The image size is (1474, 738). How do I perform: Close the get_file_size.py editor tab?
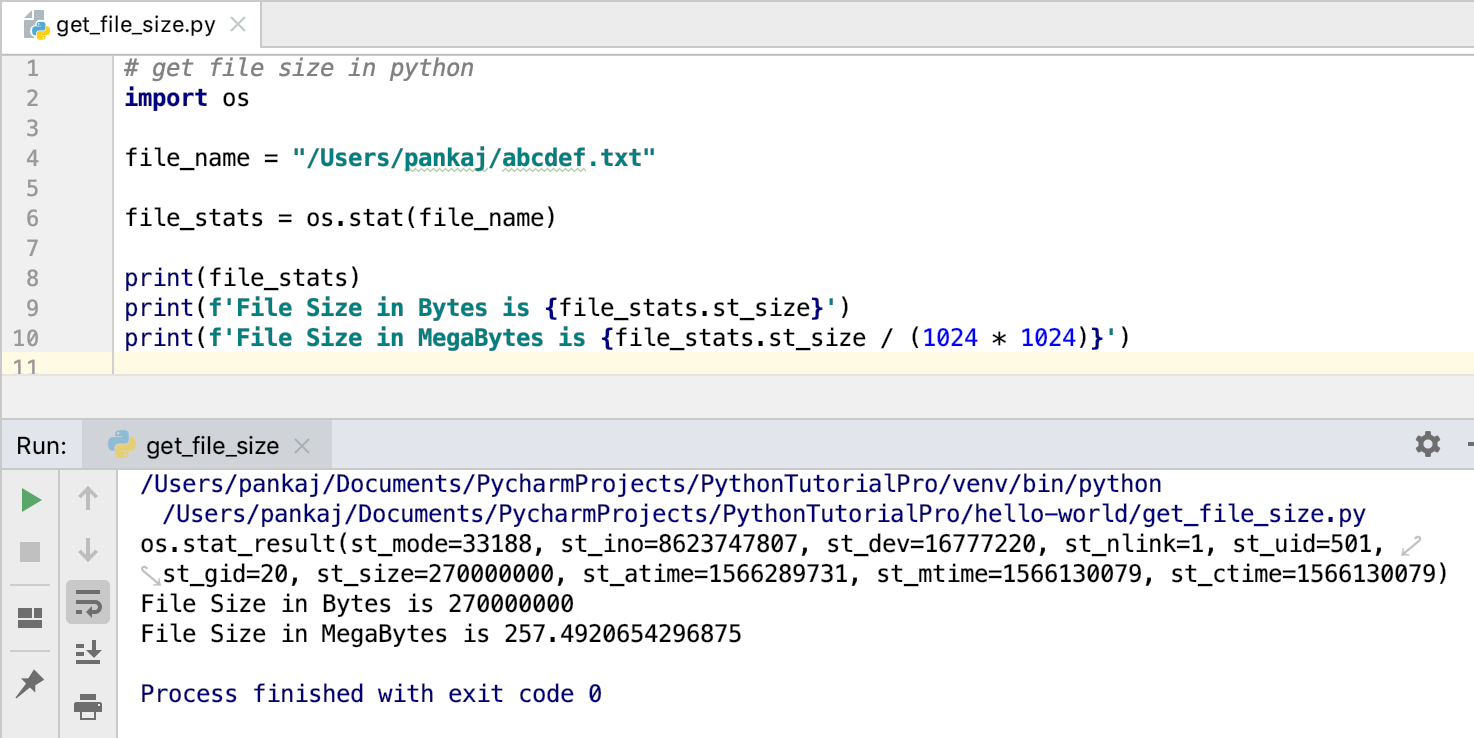point(236,25)
